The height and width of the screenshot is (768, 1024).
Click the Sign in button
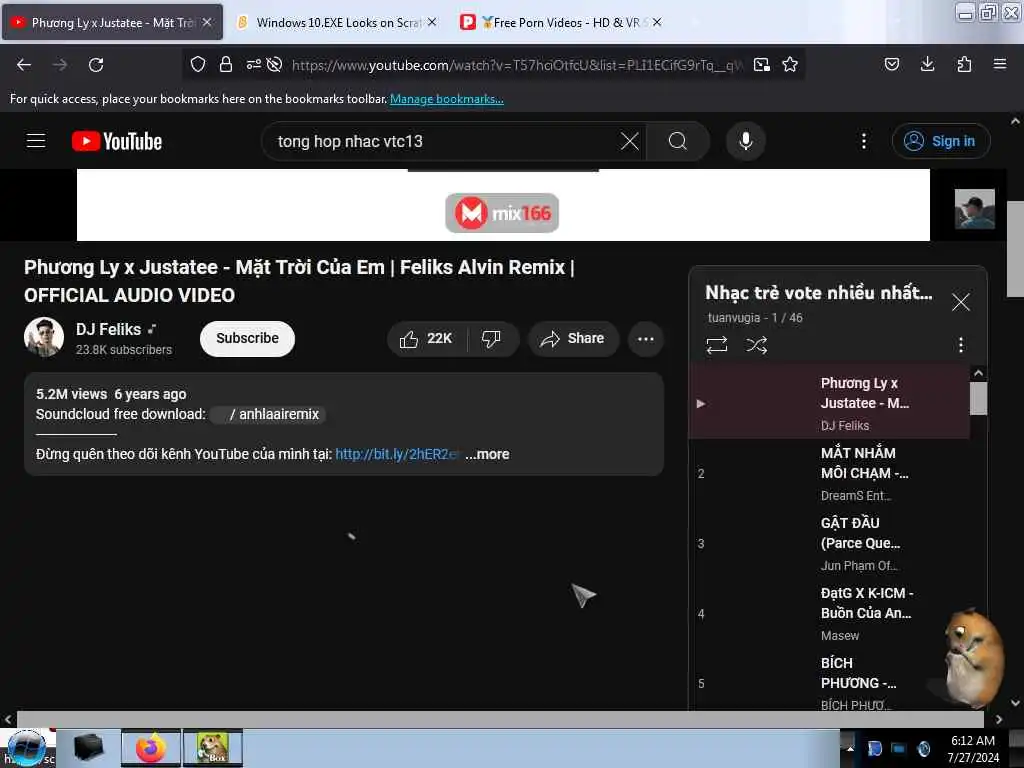point(941,141)
